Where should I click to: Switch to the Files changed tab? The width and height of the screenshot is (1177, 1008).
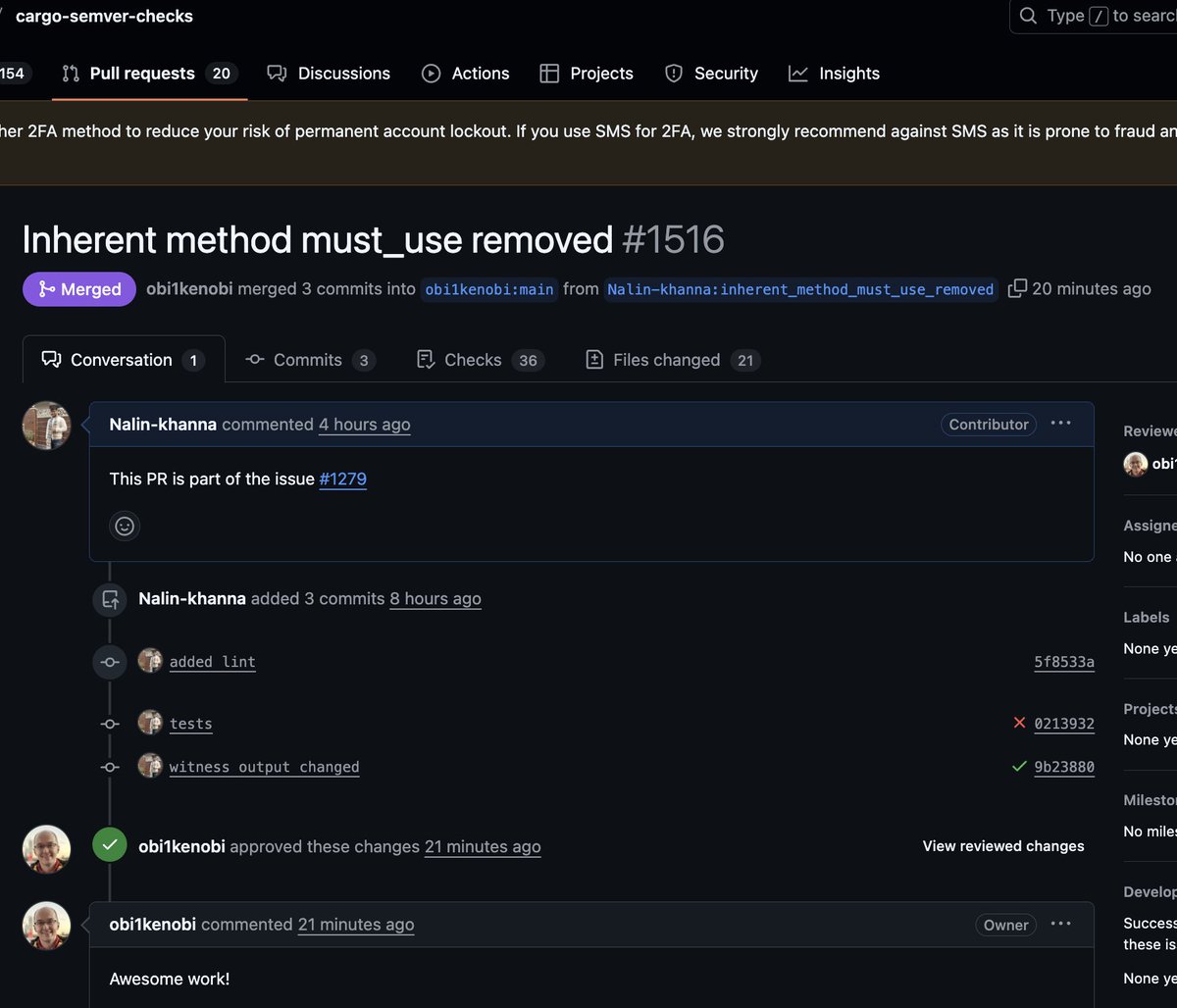click(673, 360)
